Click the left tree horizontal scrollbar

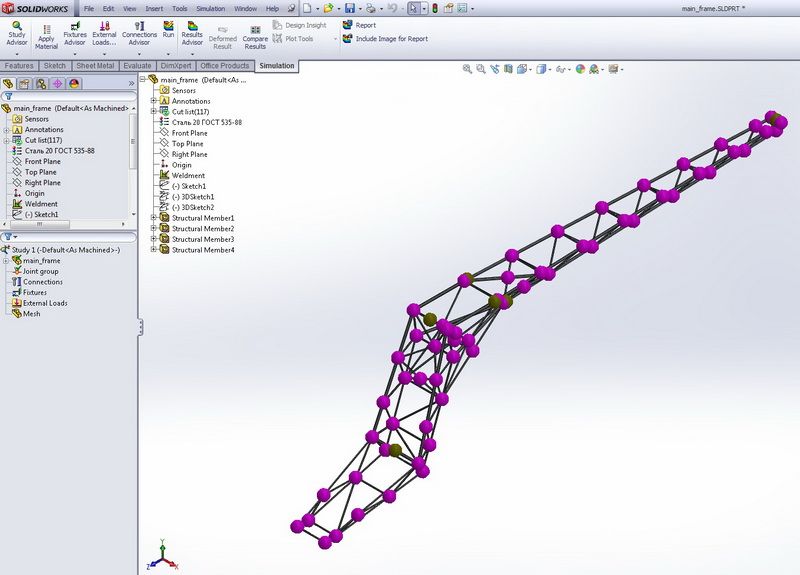coord(40,224)
